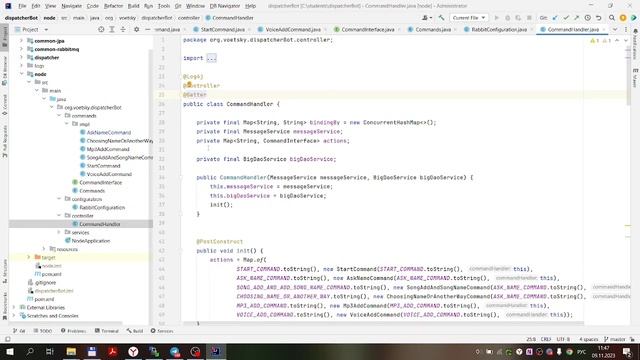
Task: Click Git Commit checkmark icon
Action: point(566,18)
